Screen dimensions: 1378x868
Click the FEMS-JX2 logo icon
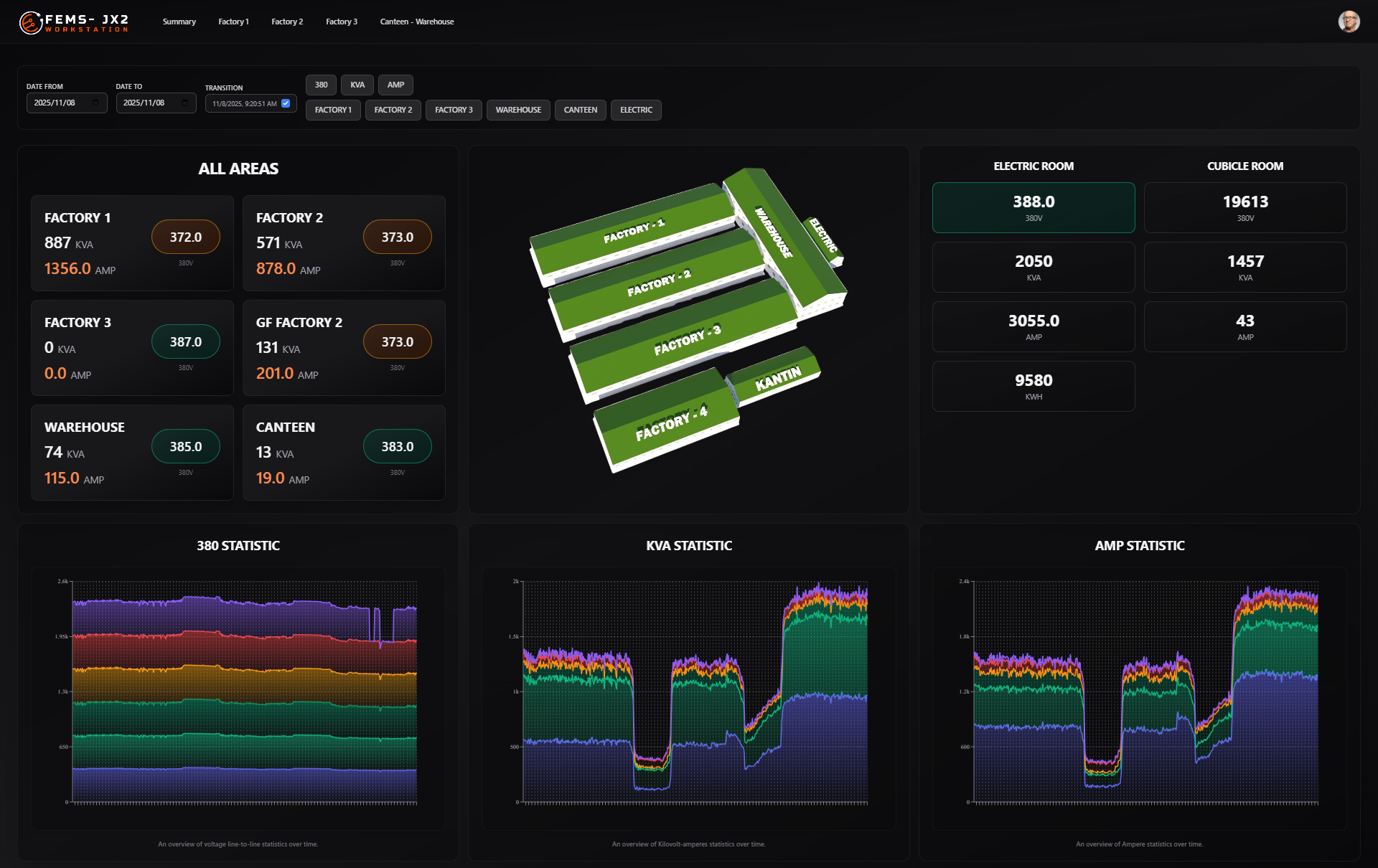coord(30,23)
